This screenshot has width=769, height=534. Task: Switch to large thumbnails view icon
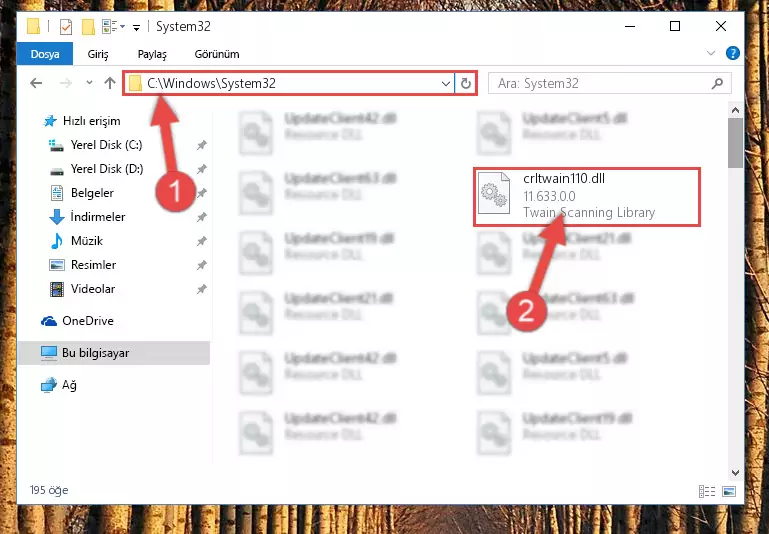[729, 491]
